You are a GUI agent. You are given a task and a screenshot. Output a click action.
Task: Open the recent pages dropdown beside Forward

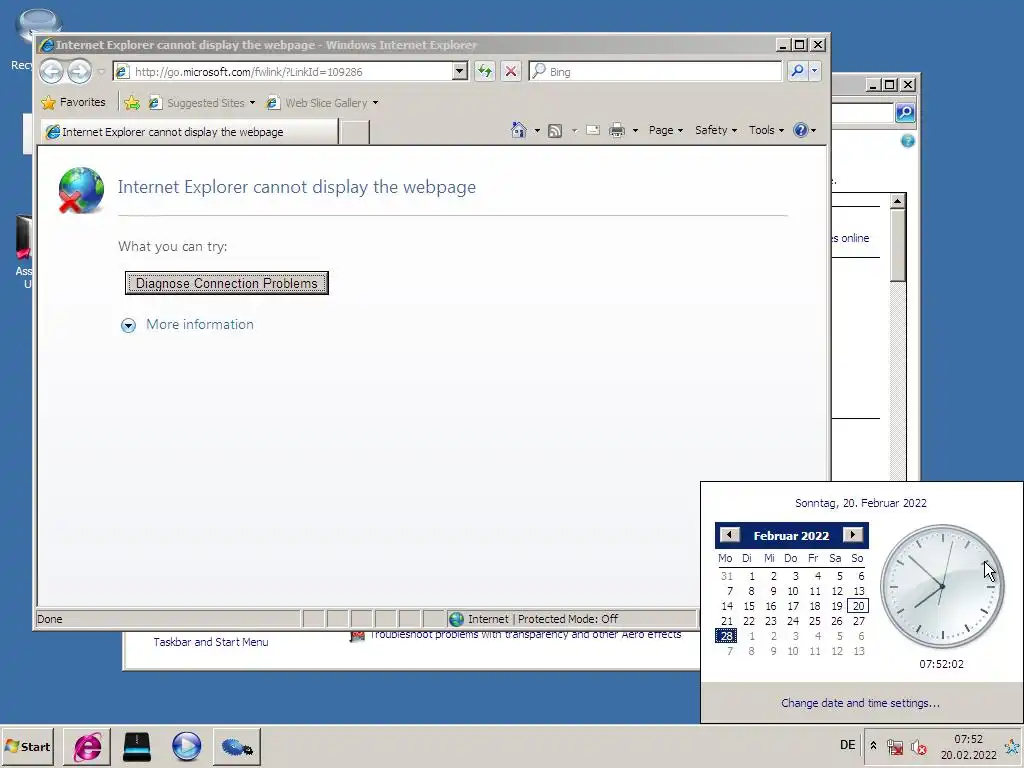tap(101, 71)
